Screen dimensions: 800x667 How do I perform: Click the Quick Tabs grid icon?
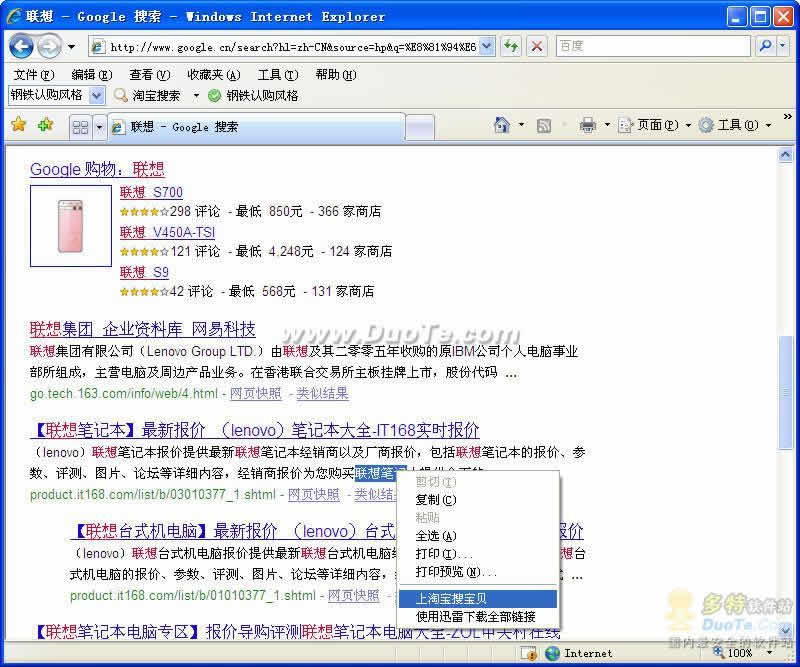pos(81,127)
